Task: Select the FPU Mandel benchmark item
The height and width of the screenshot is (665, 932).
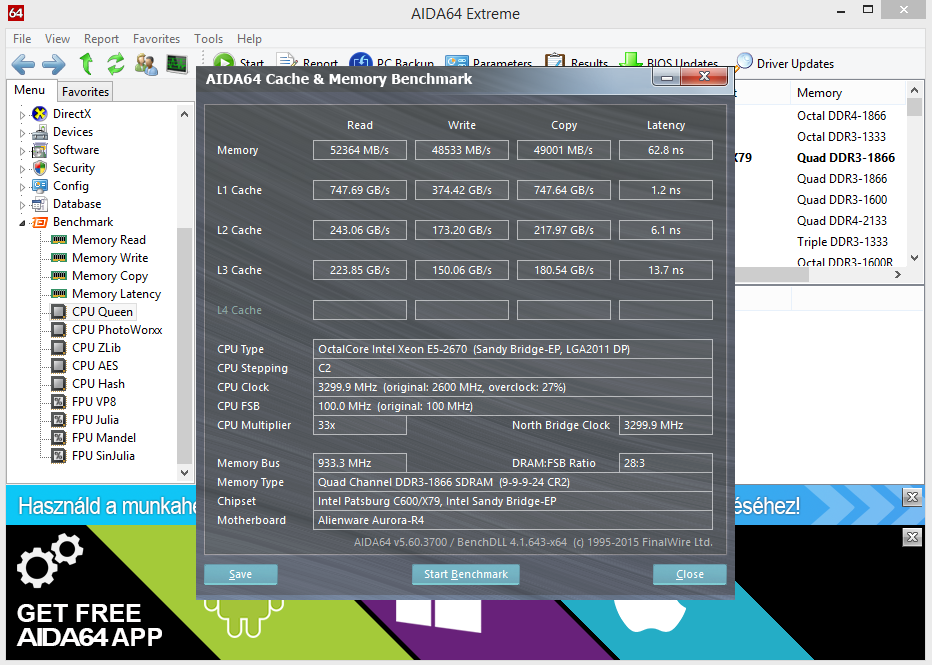Action: click(103, 438)
